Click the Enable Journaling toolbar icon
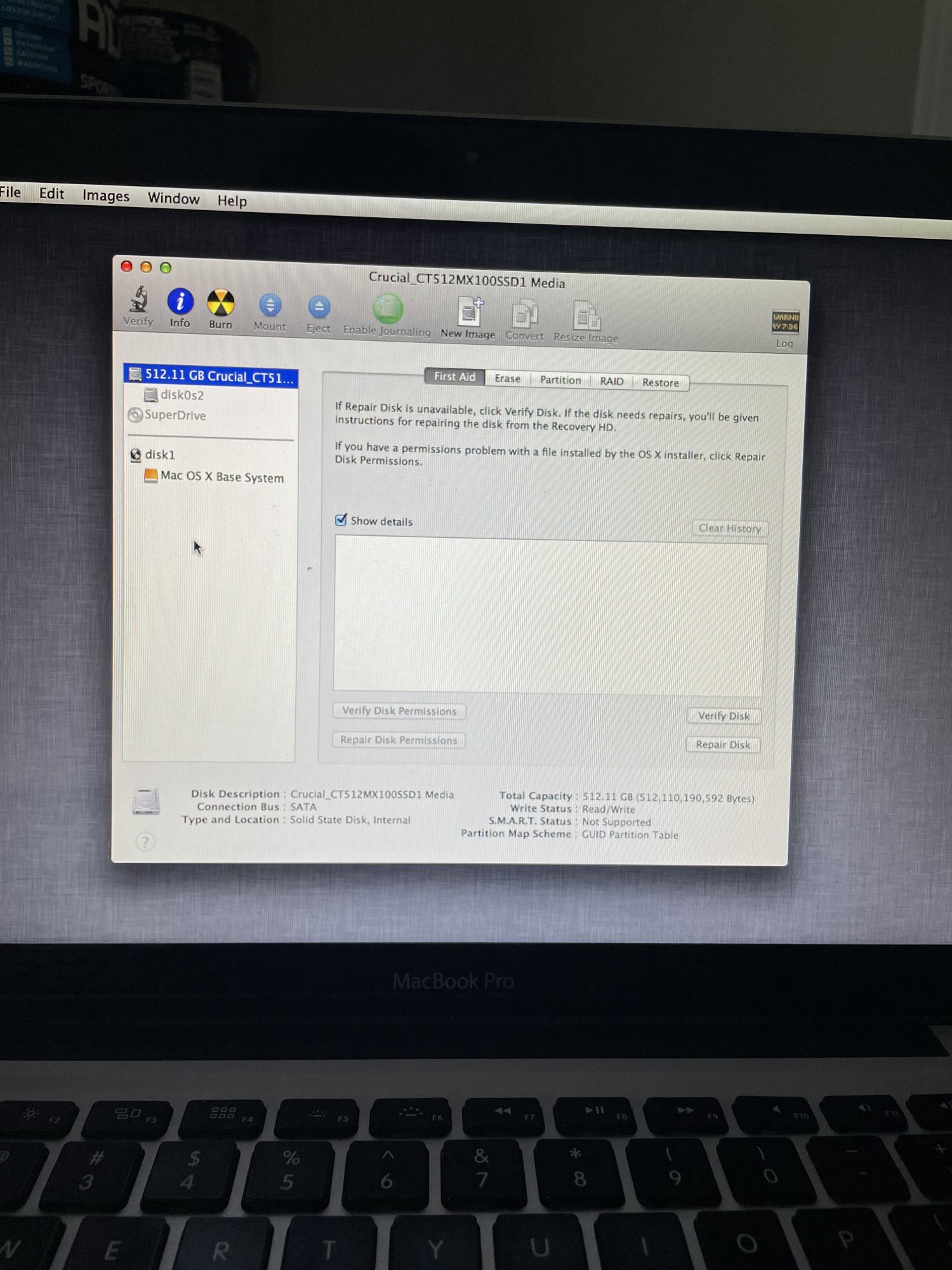 tap(387, 309)
